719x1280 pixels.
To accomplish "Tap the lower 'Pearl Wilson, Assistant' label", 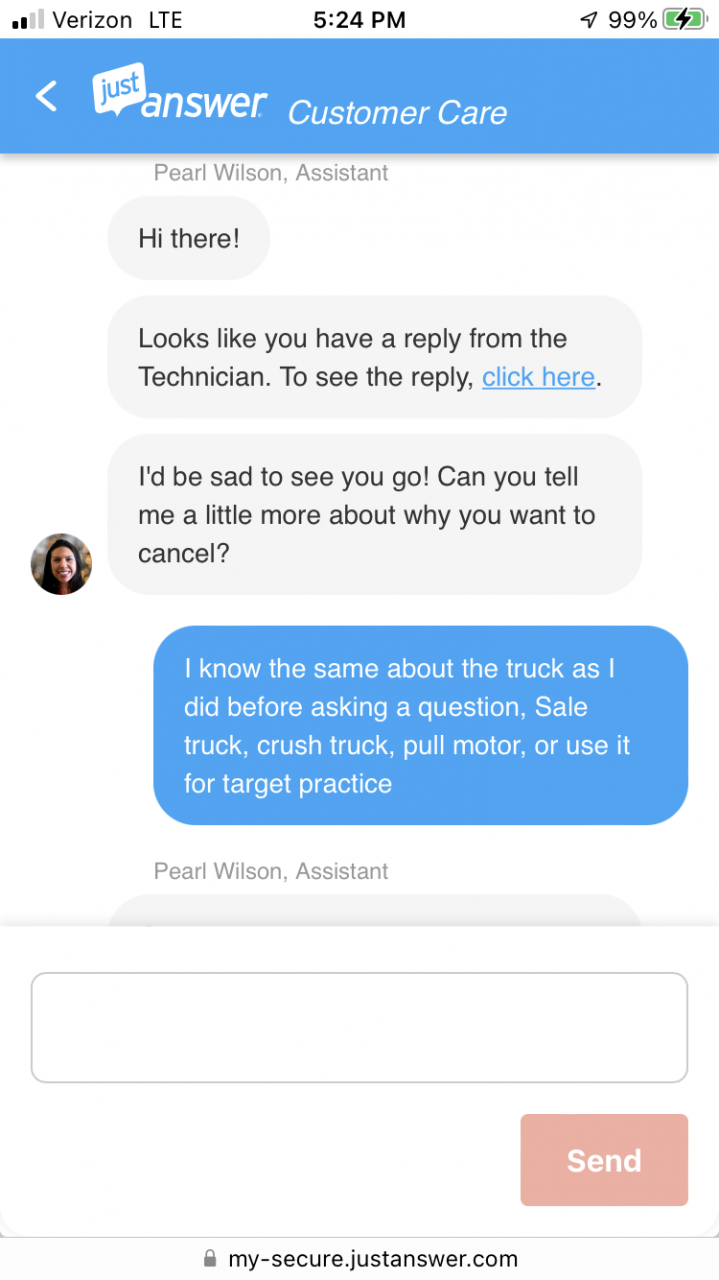I will click(x=271, y=871).
